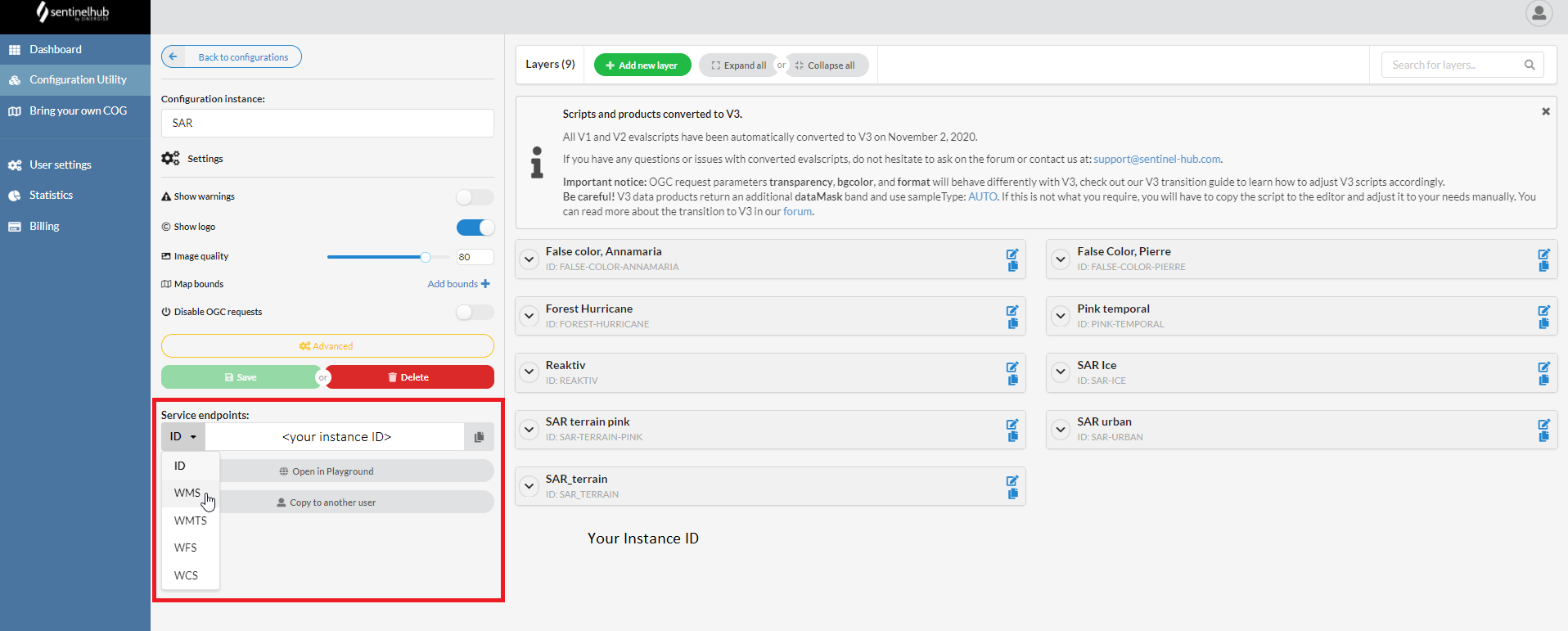The image size is (1568, 631).
Task: Click the Sentinel Hub logo
Action: pyautogui.click(x=73, y=12)
